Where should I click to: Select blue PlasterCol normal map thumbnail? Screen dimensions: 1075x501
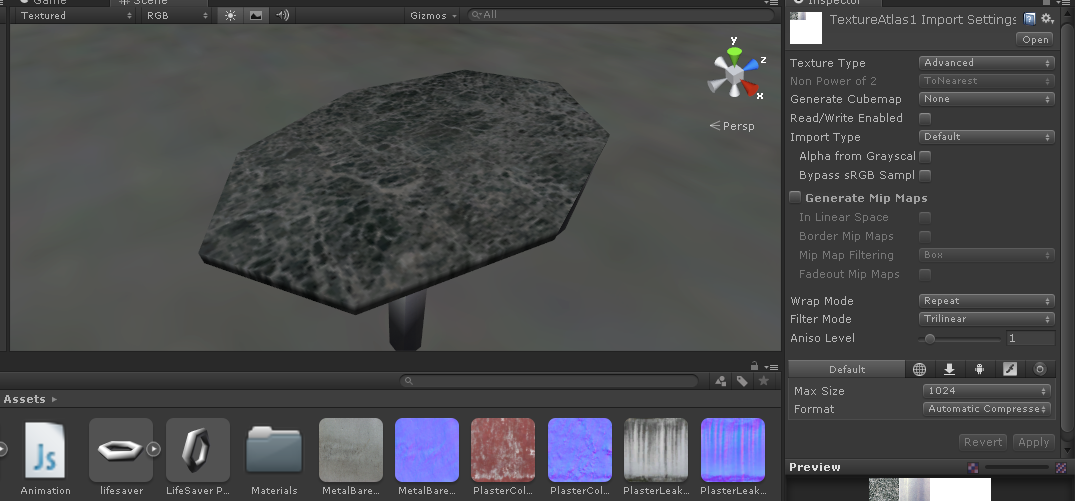coord(580,450)
